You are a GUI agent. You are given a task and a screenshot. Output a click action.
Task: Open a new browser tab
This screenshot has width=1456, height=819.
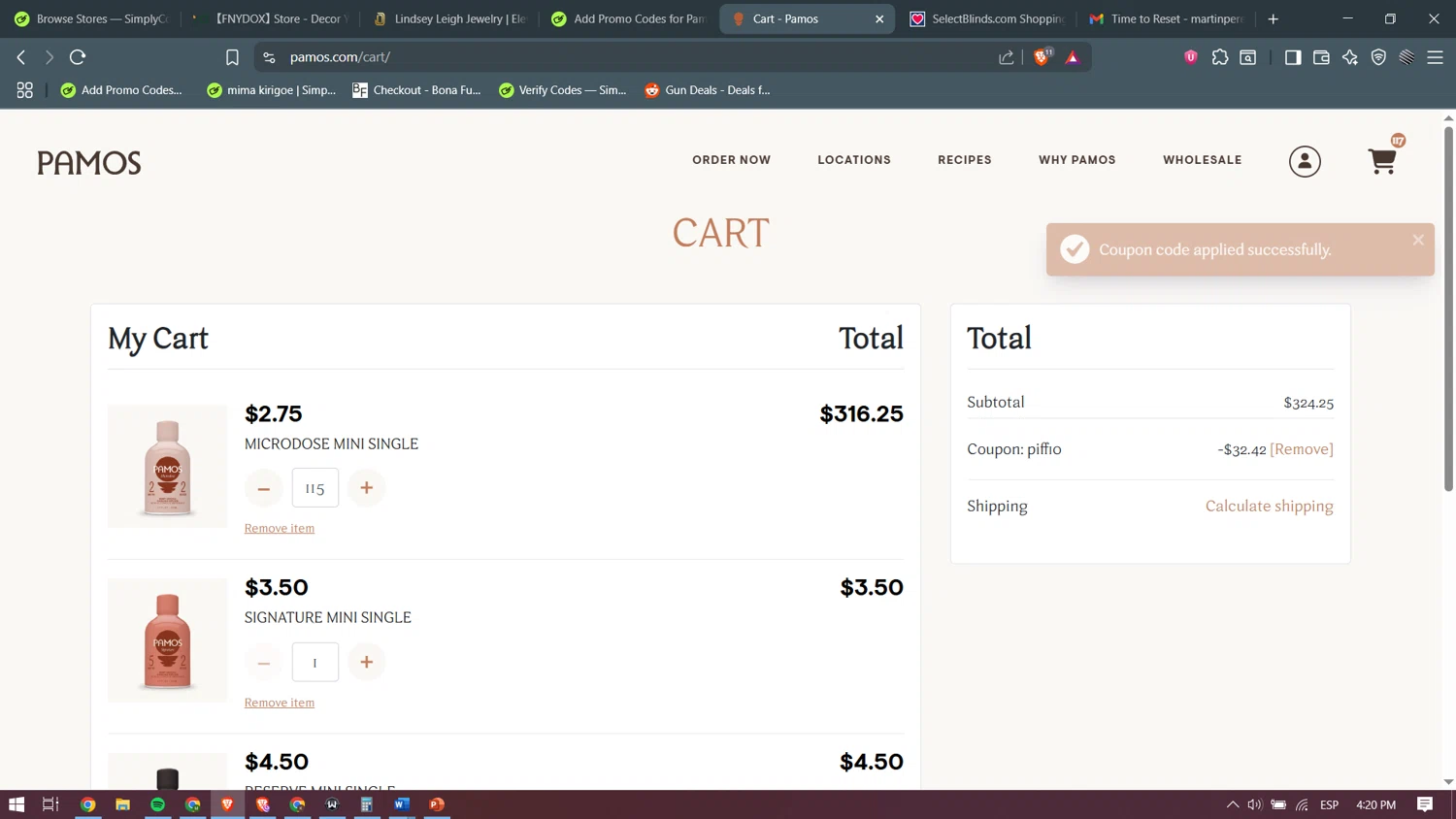click(1274, 18)
